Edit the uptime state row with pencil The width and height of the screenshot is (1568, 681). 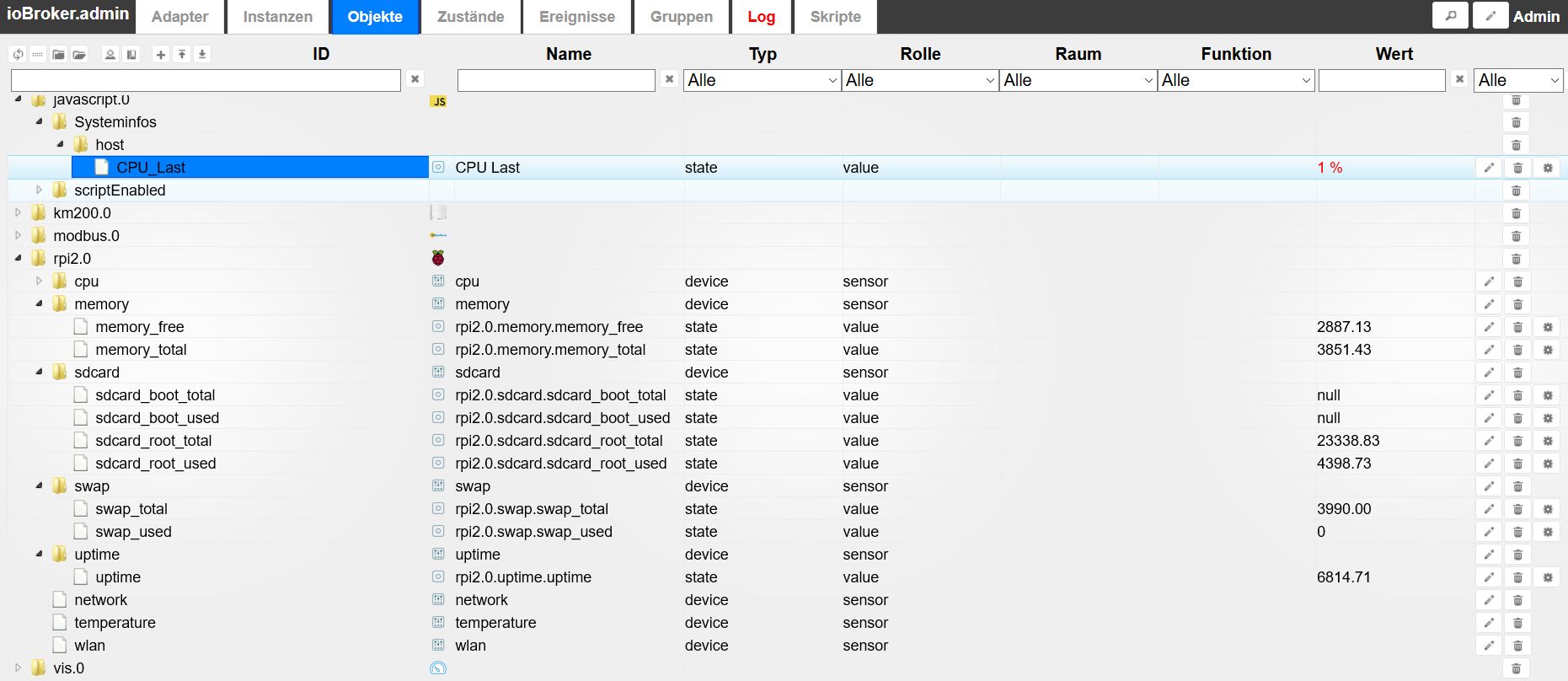coord(1489,577)
